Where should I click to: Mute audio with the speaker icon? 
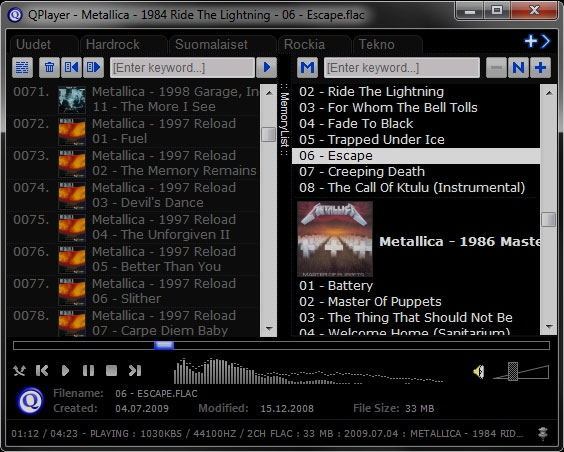479,371
